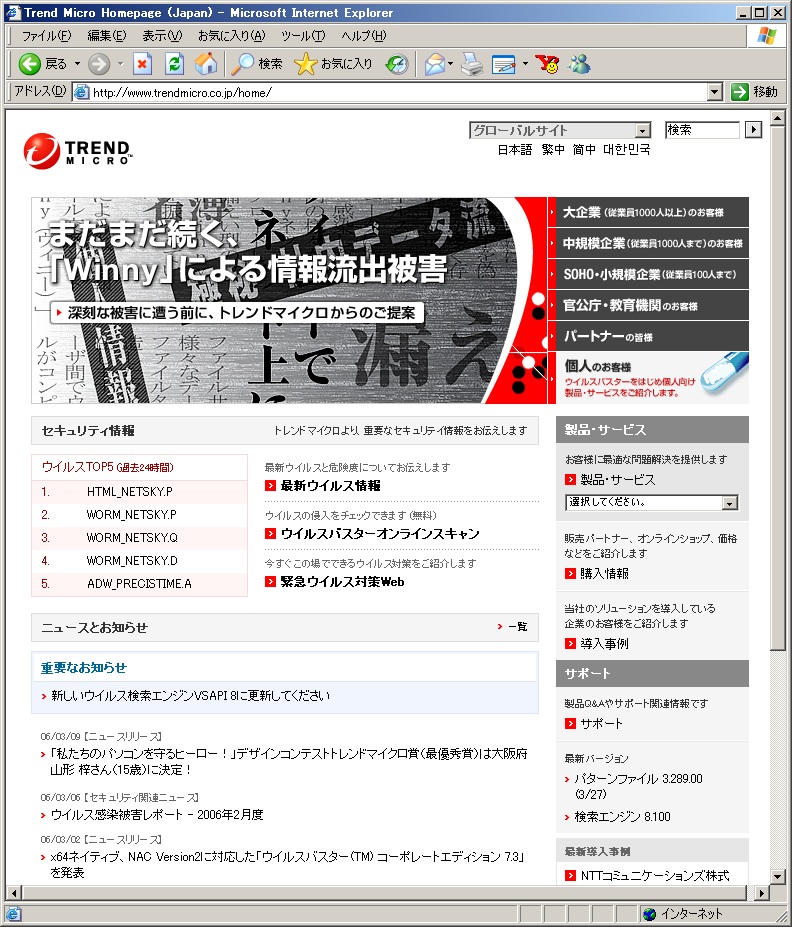Image resolution: width=792 pixels, height=927 pixels.
Task: Click red arrow beside 最新ウイルス情報
Action: [x=270, y=485]
